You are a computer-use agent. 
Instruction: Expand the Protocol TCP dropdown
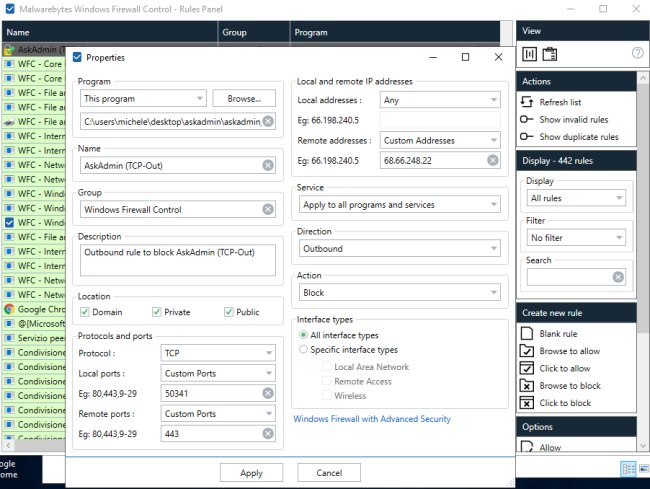click(218, 353)
